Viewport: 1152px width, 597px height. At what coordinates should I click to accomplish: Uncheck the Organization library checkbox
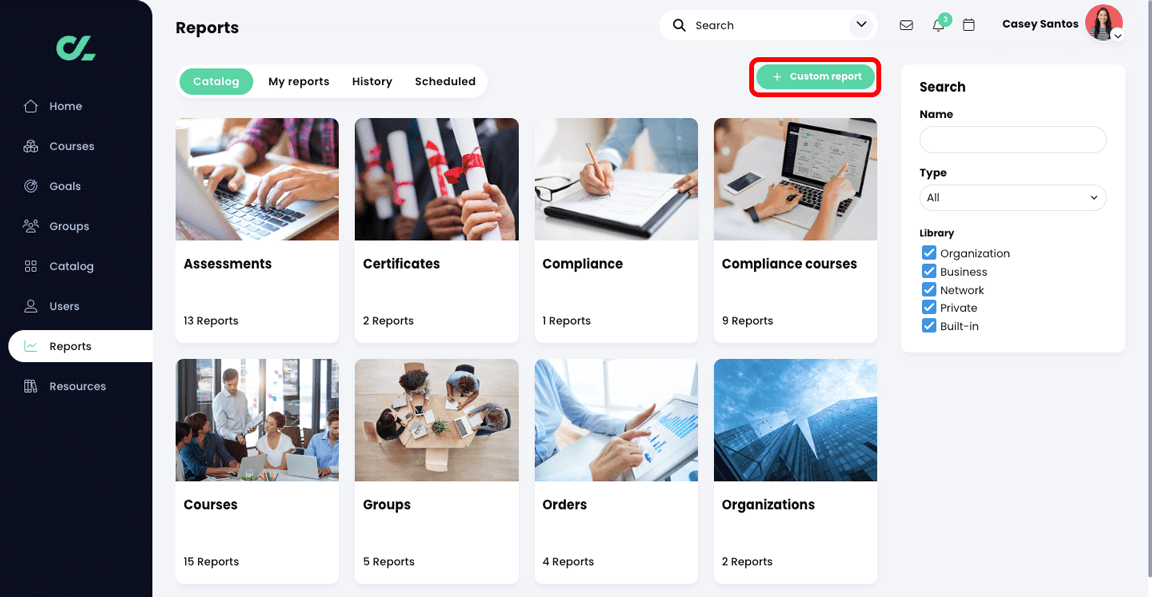(929, 253)
